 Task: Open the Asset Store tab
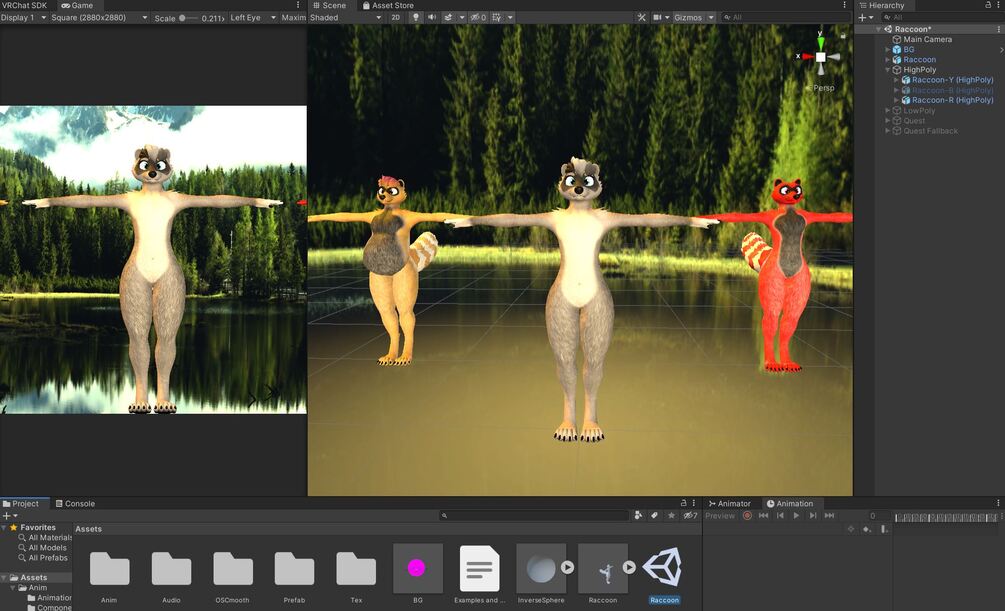pyautogui.click(x=388, y=5)
